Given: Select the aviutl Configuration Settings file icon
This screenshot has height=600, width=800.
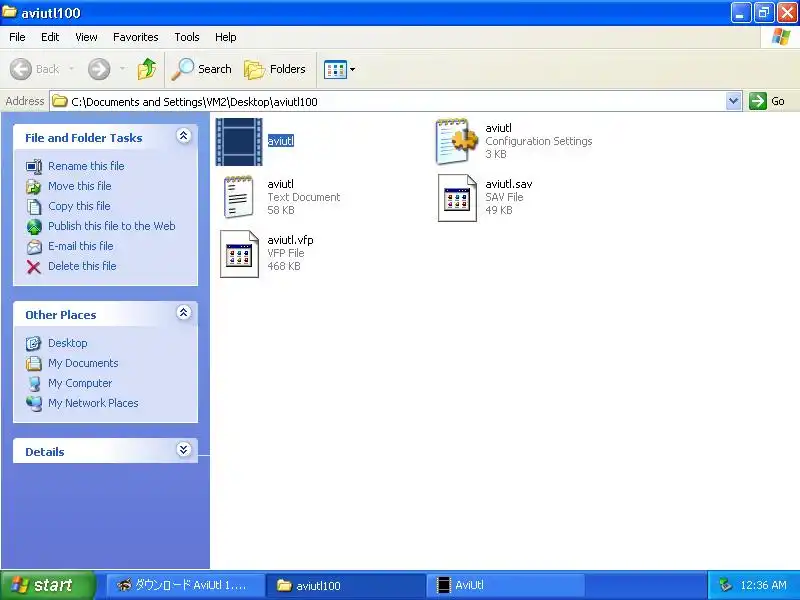Looking at the screenshot, I should point(457,141).
